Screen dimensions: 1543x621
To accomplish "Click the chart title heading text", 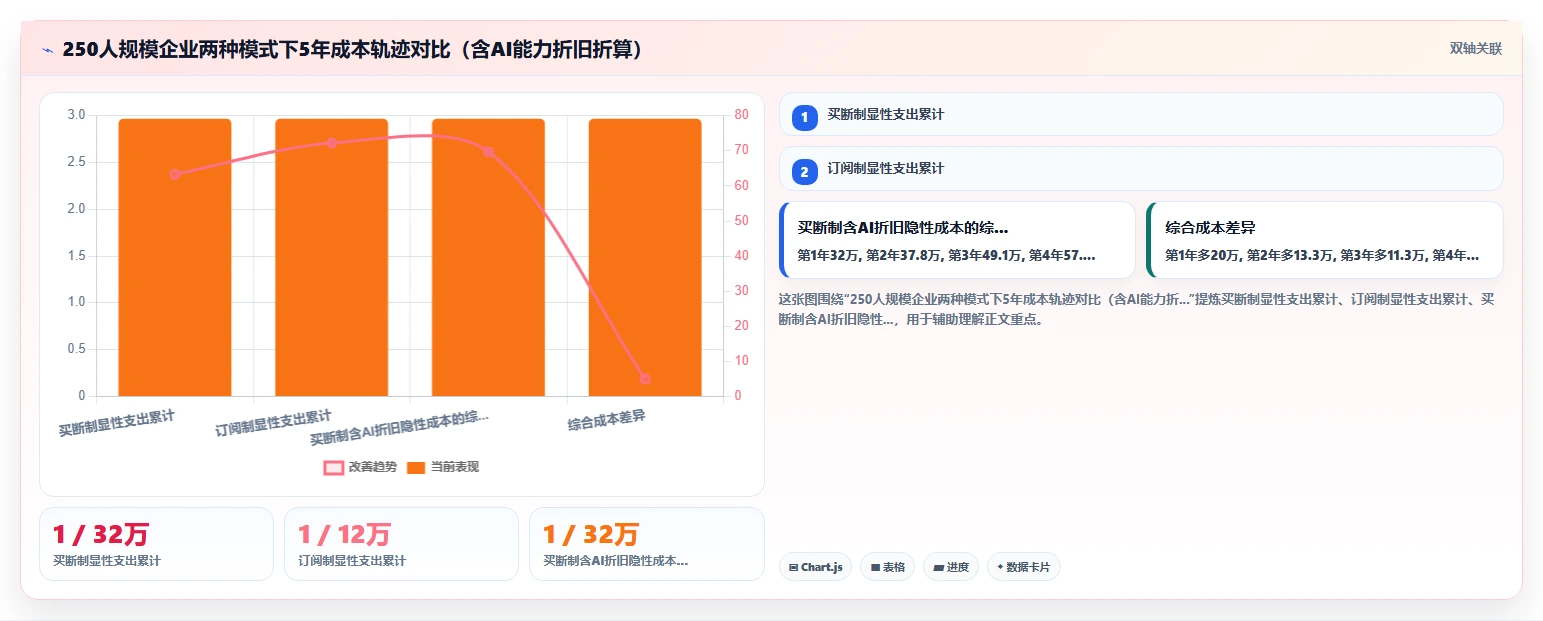I will click(x=352, y=49).
